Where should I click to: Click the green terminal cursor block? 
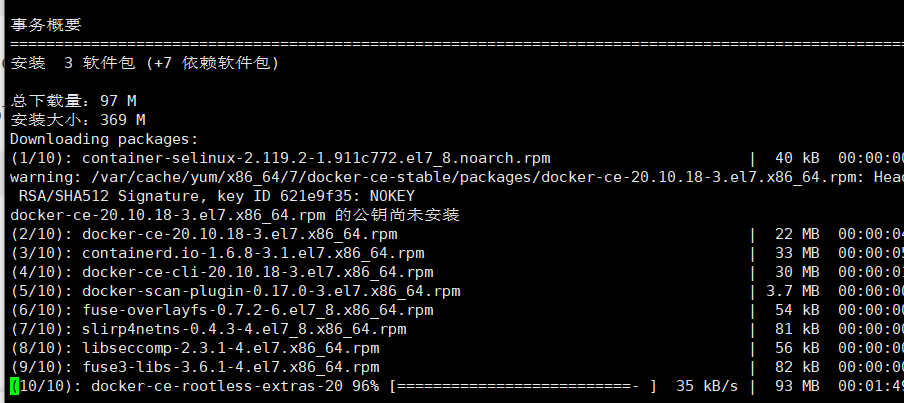click(14, 386)
